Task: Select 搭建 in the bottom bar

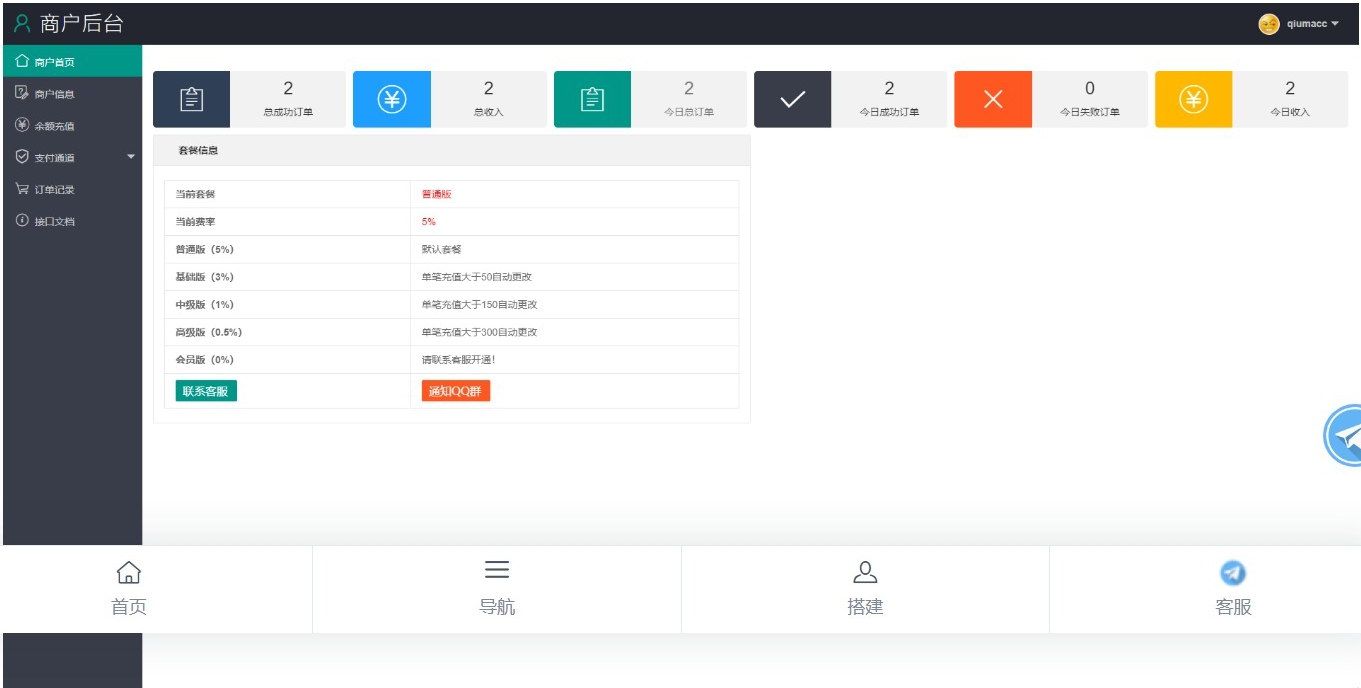Action: 865,589
